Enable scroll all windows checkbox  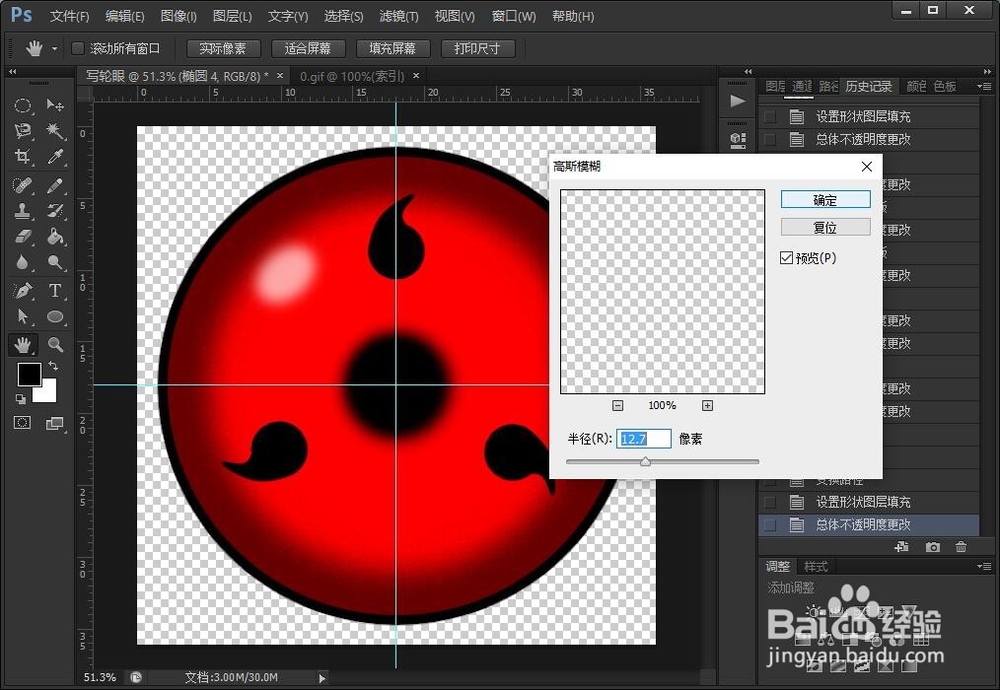(x=78, y=48)
